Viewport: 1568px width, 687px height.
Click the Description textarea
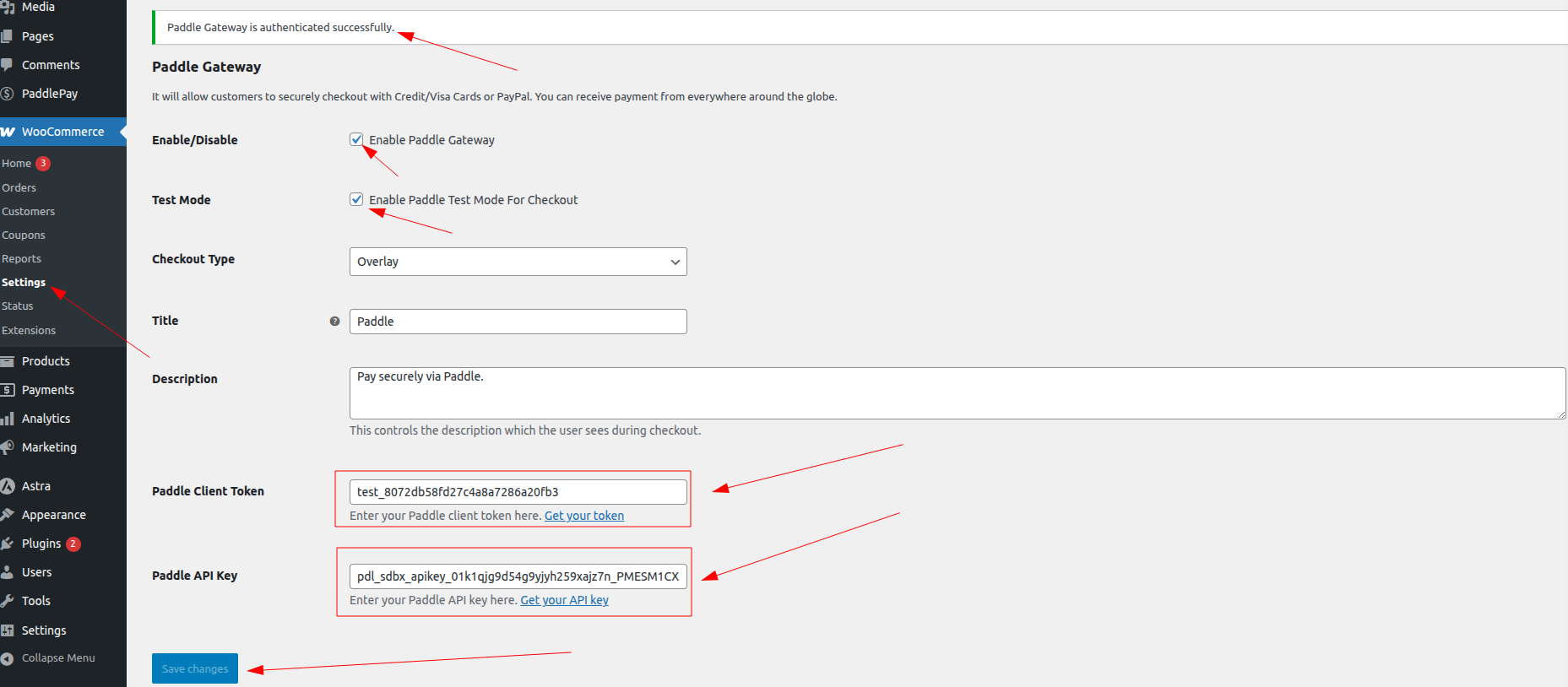tap(958, 393)
